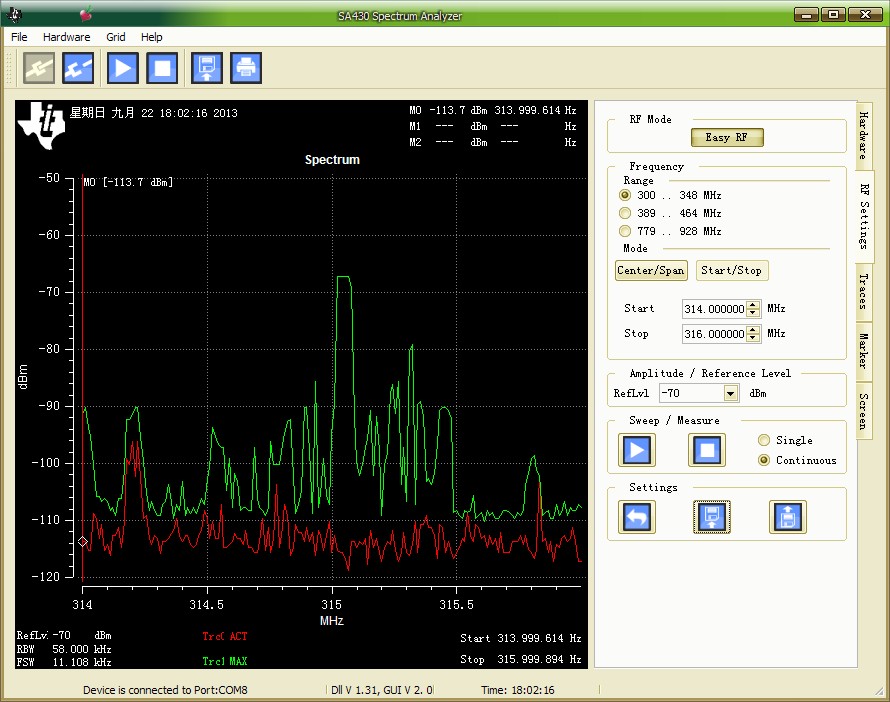Choose Single sweep mode
This screenshot has width=890, height=702.
click(x=765, y=440)
